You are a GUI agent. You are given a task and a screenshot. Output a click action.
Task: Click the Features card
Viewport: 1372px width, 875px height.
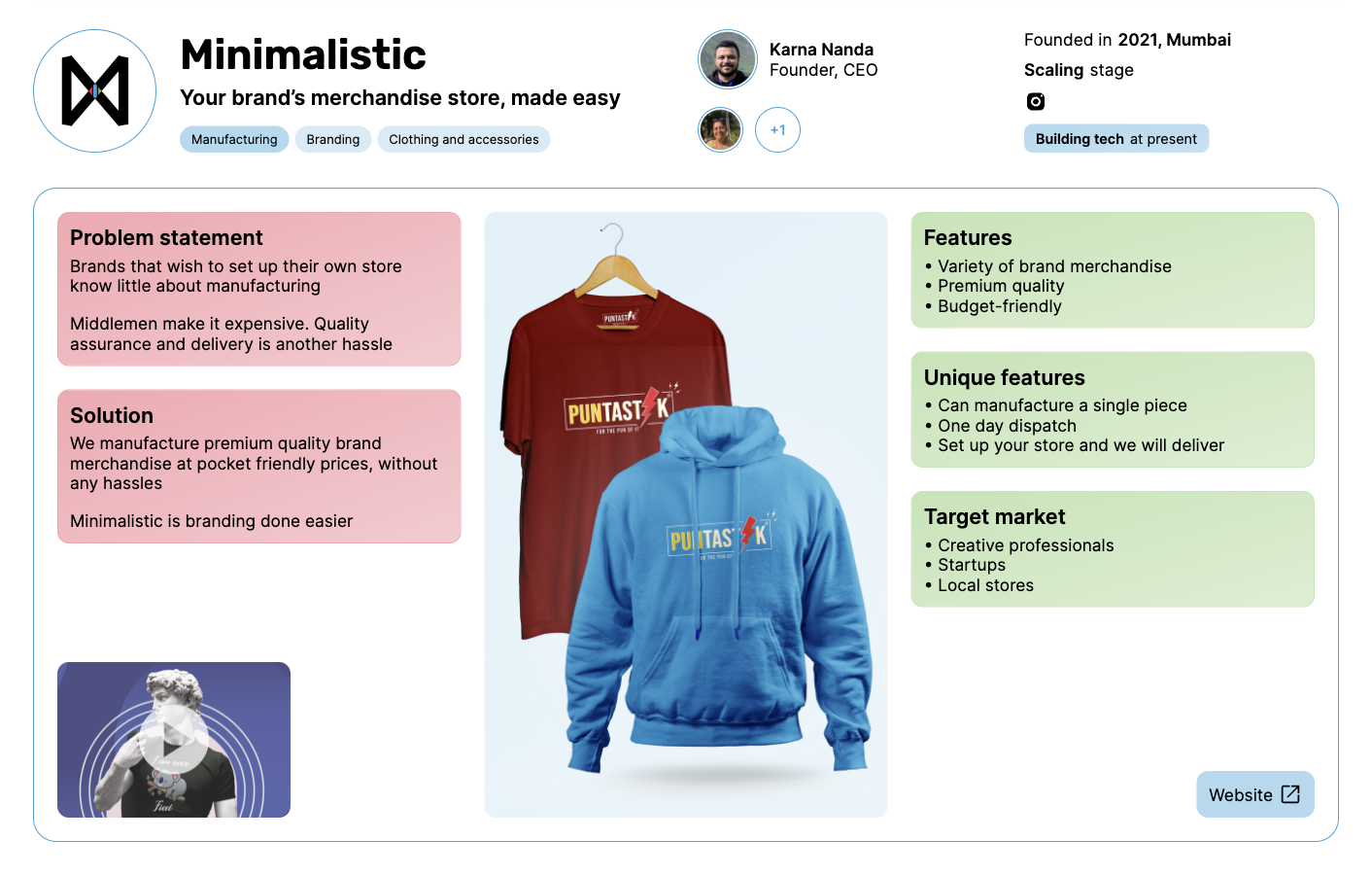click(1113, 270)
